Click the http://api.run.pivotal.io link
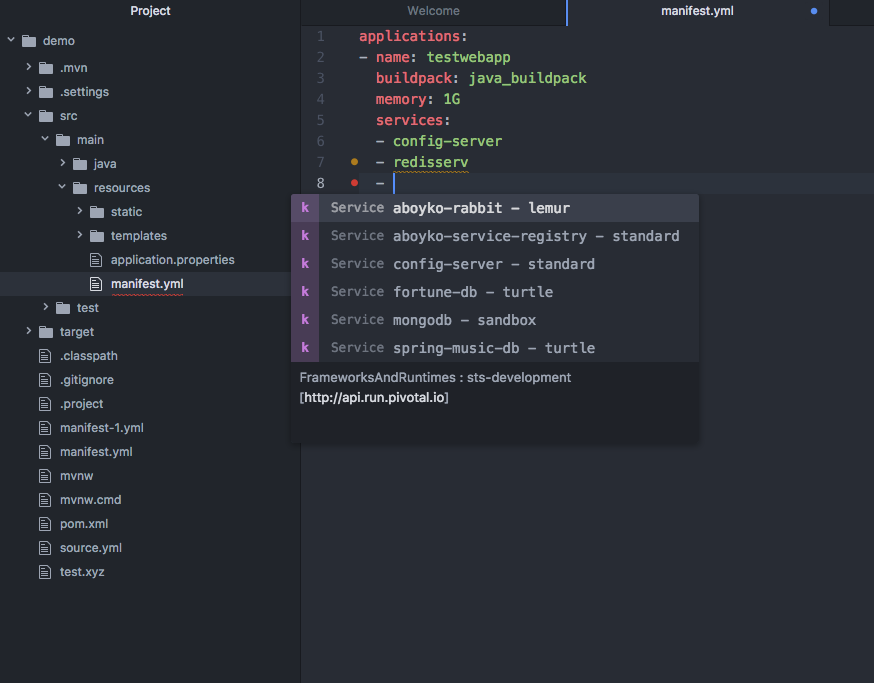874x683 pixels. pos(374,398)
